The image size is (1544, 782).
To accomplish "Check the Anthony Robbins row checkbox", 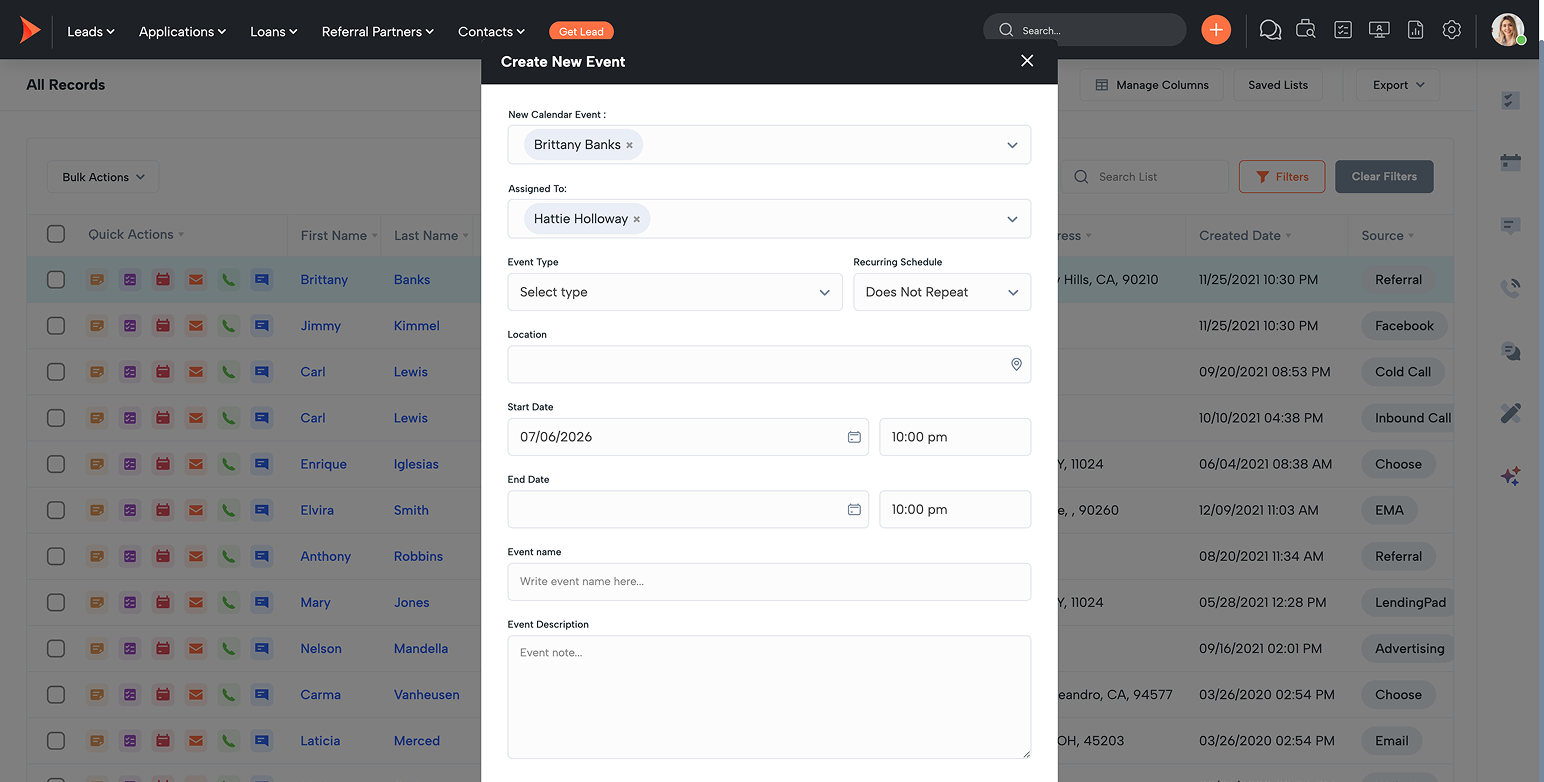I will point(56,556).
